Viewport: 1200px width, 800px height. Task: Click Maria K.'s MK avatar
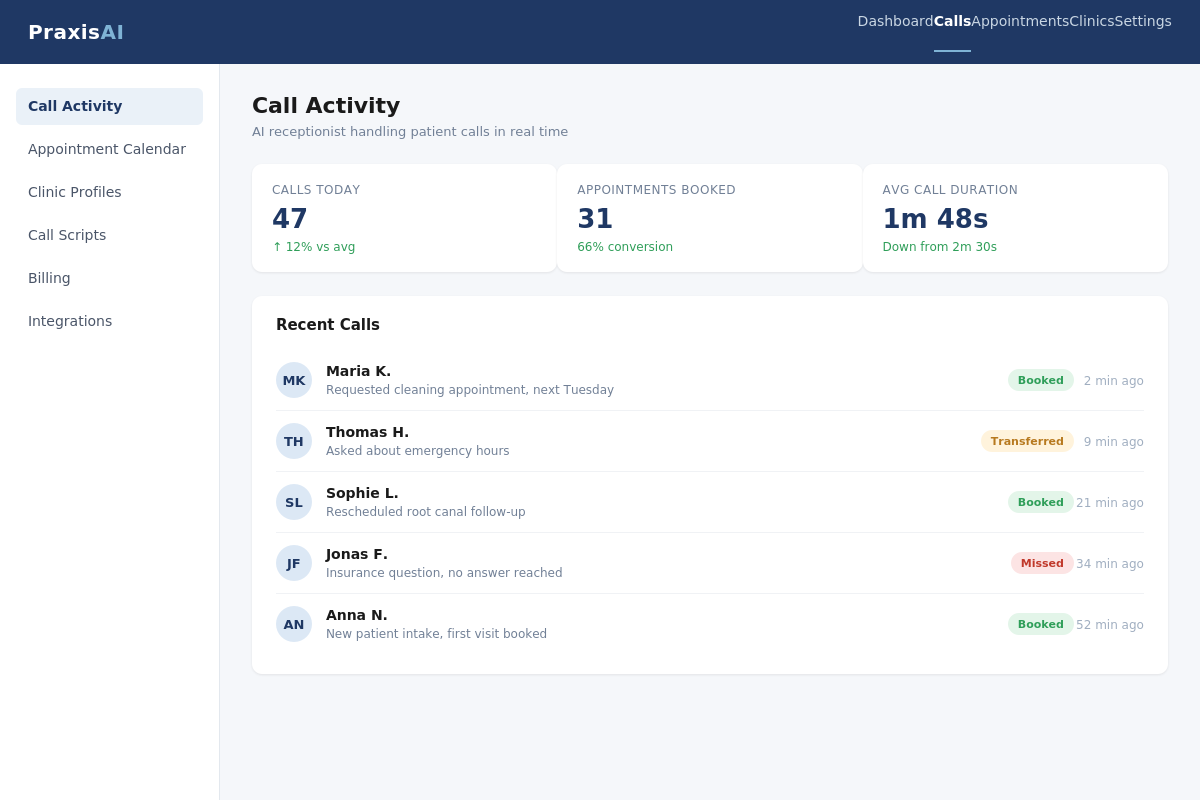(294, 380)
